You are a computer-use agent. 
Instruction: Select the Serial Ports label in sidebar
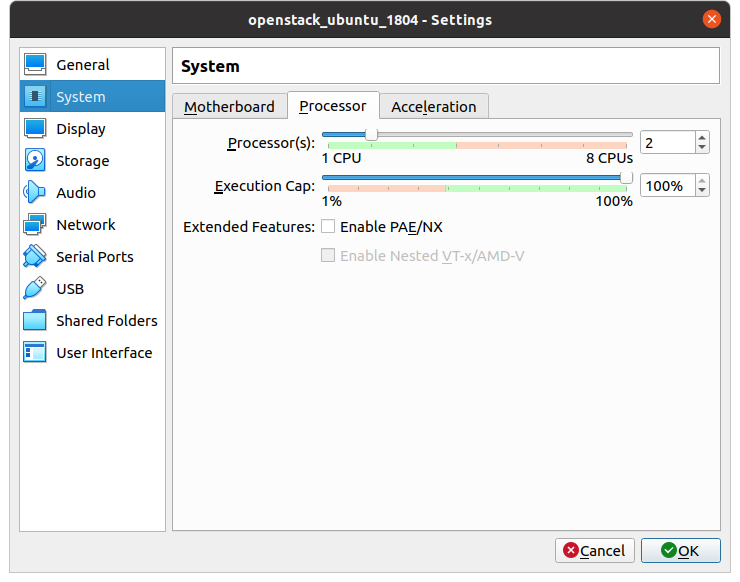click(95, 257)
